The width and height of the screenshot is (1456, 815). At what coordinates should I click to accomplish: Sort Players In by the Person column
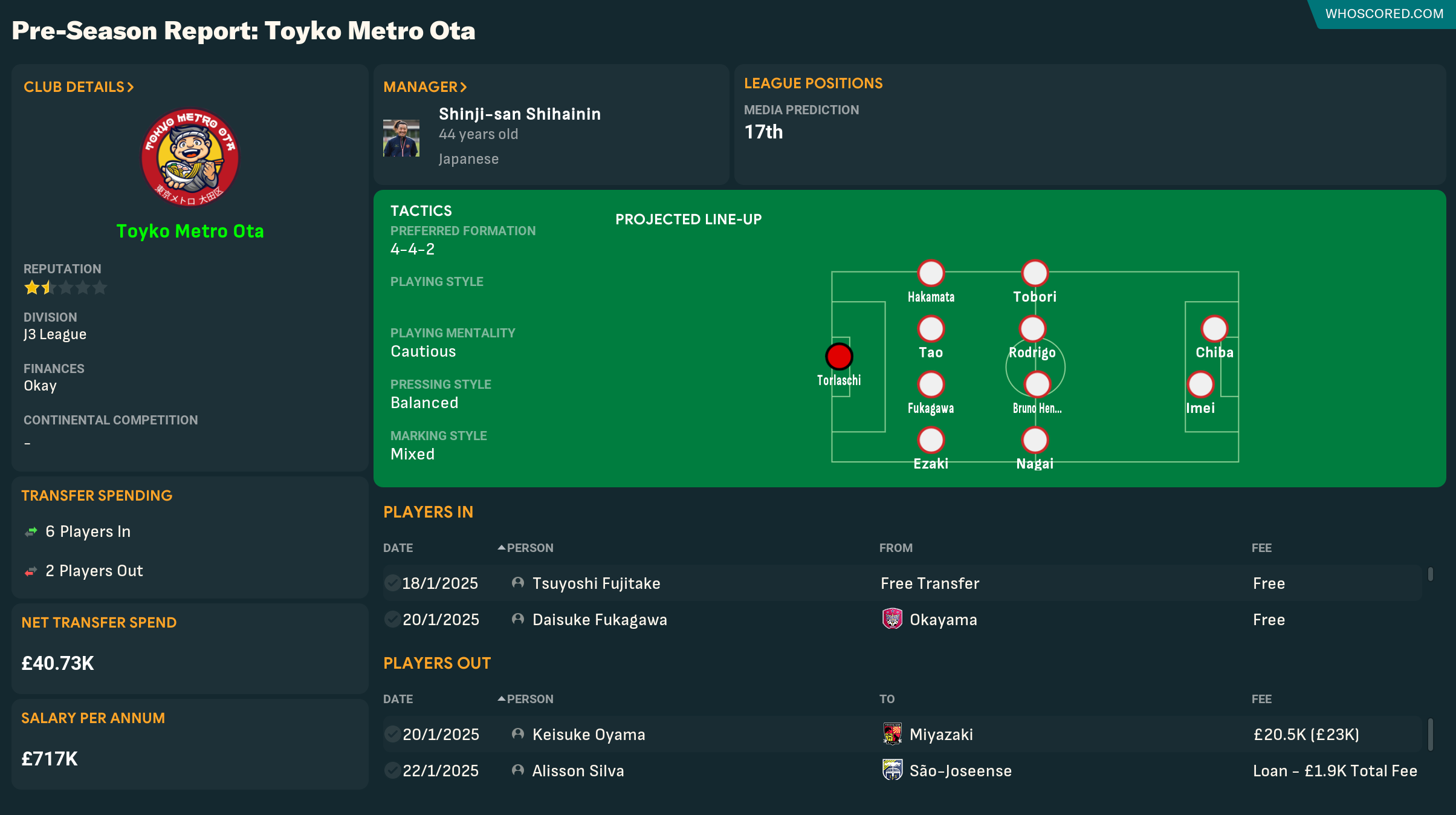tap(529, 548)
